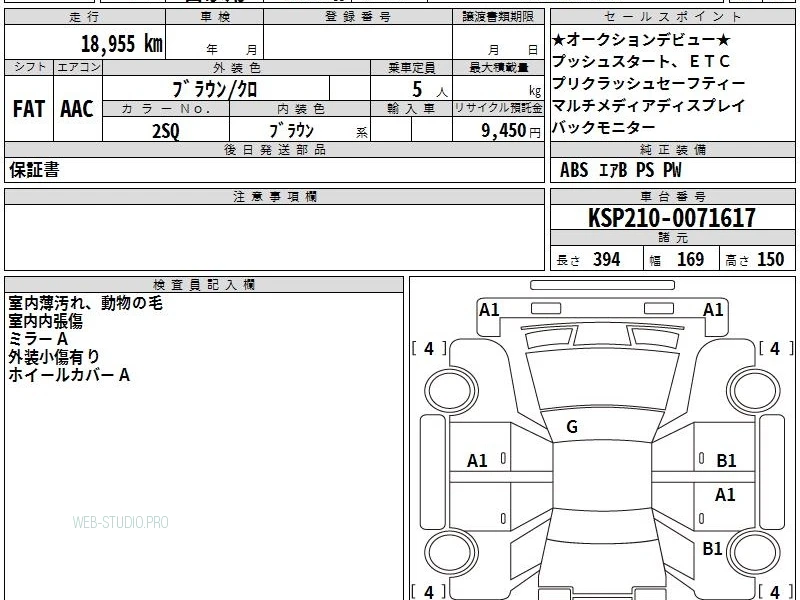Click the mileage value 18,955 km

121,43
